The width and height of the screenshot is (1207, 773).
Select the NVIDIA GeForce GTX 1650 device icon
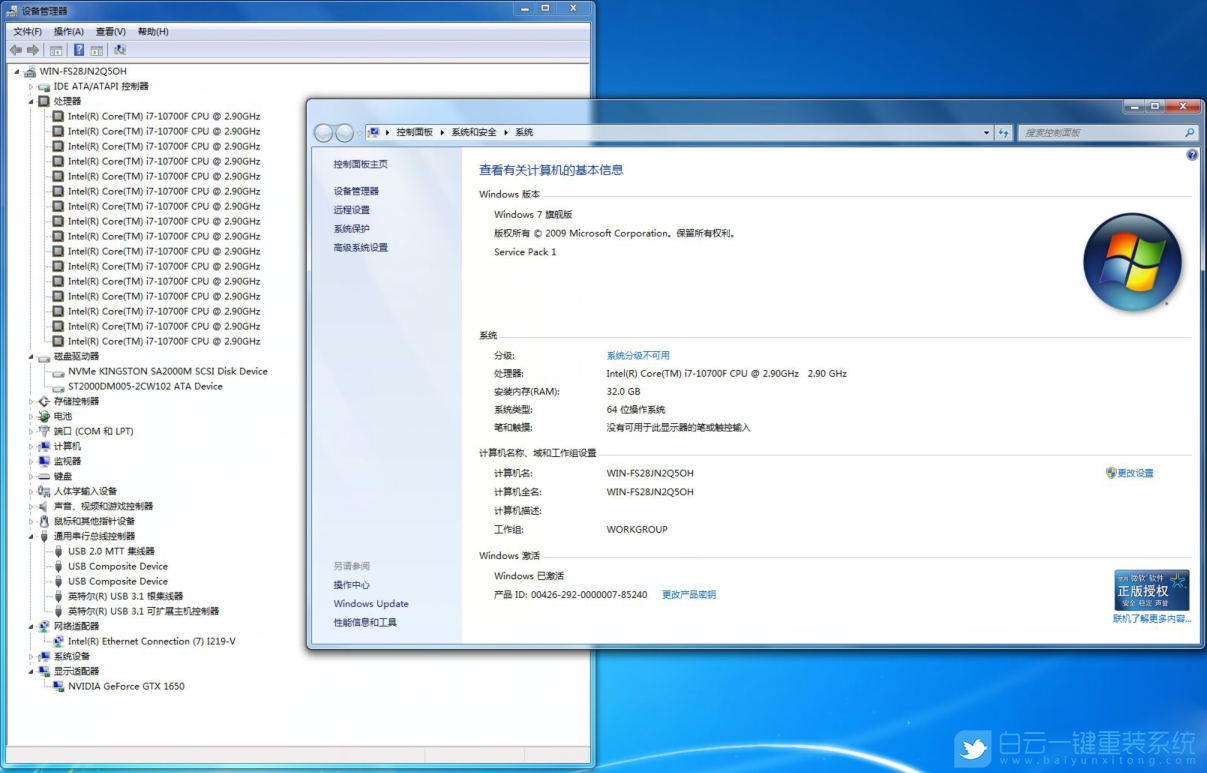point(59,686)
